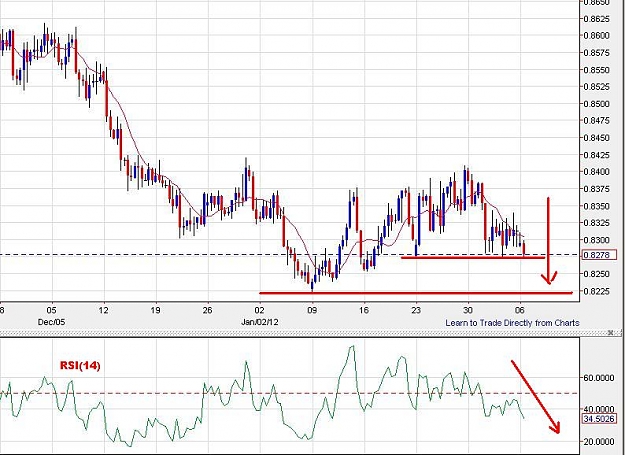Click the "30" date axis label

click(468, 310)
